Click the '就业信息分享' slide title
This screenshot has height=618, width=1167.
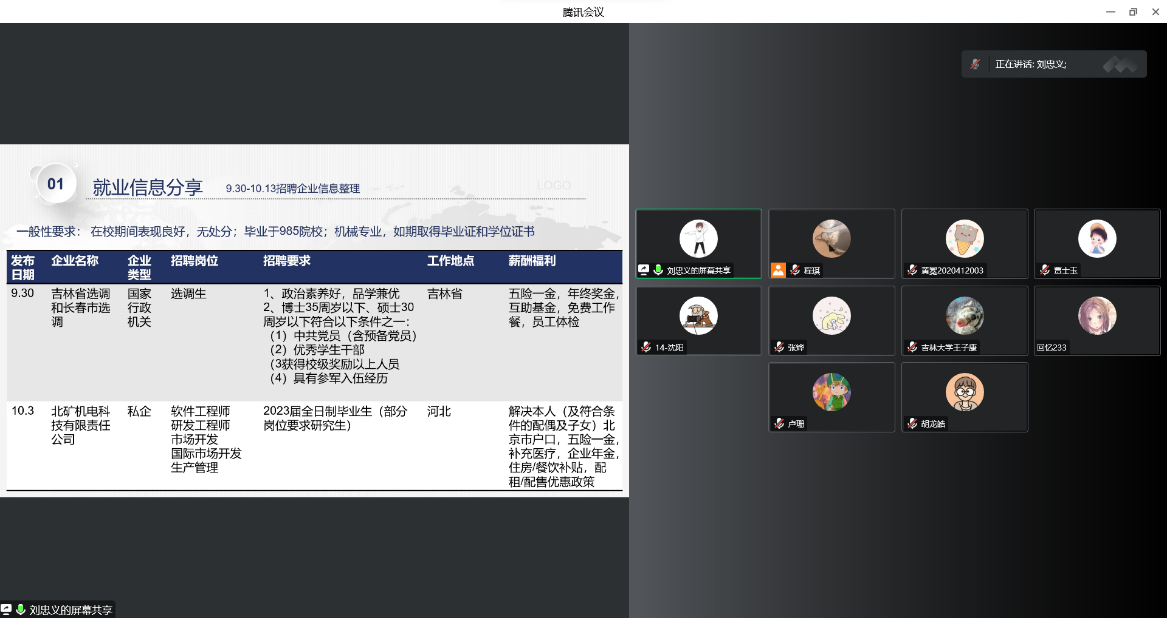(x=148, y=187)
